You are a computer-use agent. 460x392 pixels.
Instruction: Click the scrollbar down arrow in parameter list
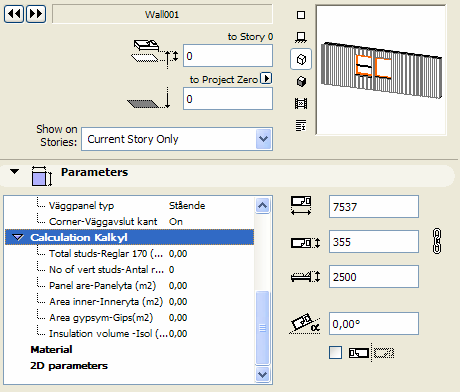point(263,374)
